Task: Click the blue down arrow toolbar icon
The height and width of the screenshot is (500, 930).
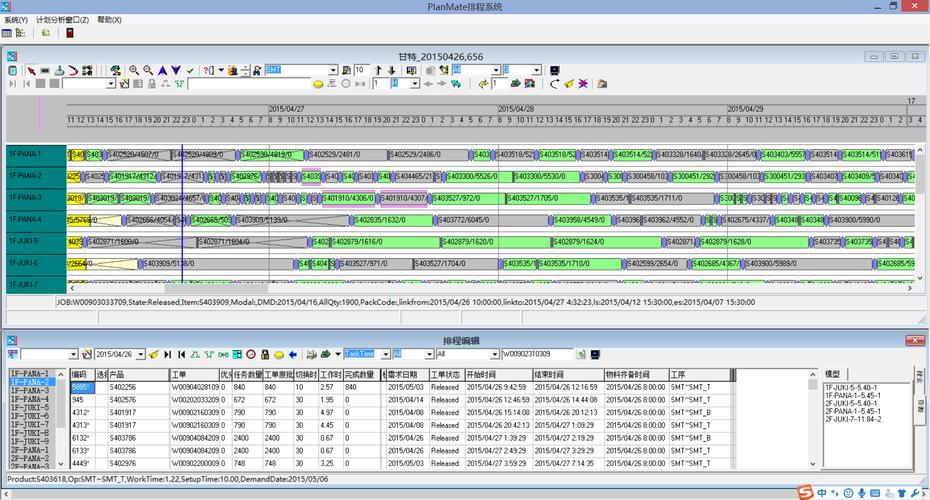Action: tap(176, 70)
